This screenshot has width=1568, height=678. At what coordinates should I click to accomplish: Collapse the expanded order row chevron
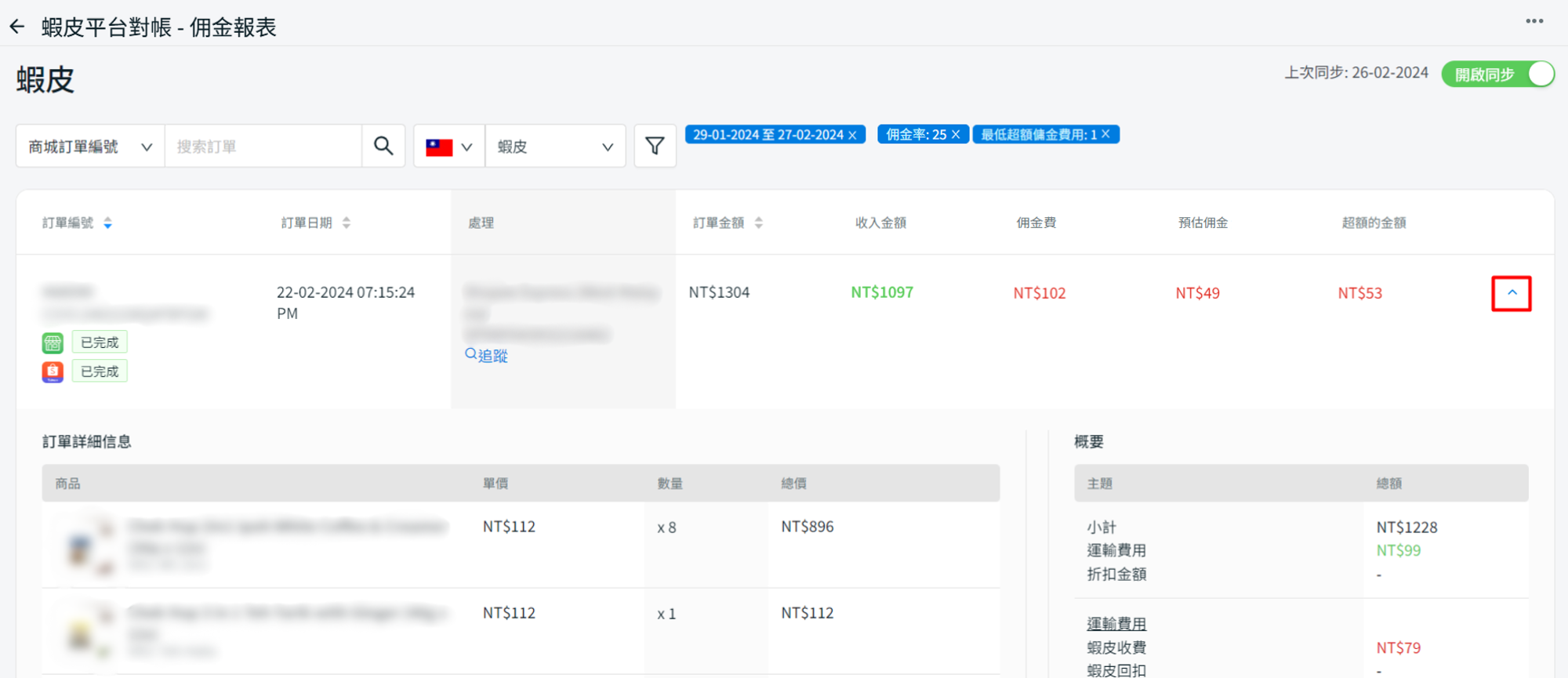click(1512, 293)
